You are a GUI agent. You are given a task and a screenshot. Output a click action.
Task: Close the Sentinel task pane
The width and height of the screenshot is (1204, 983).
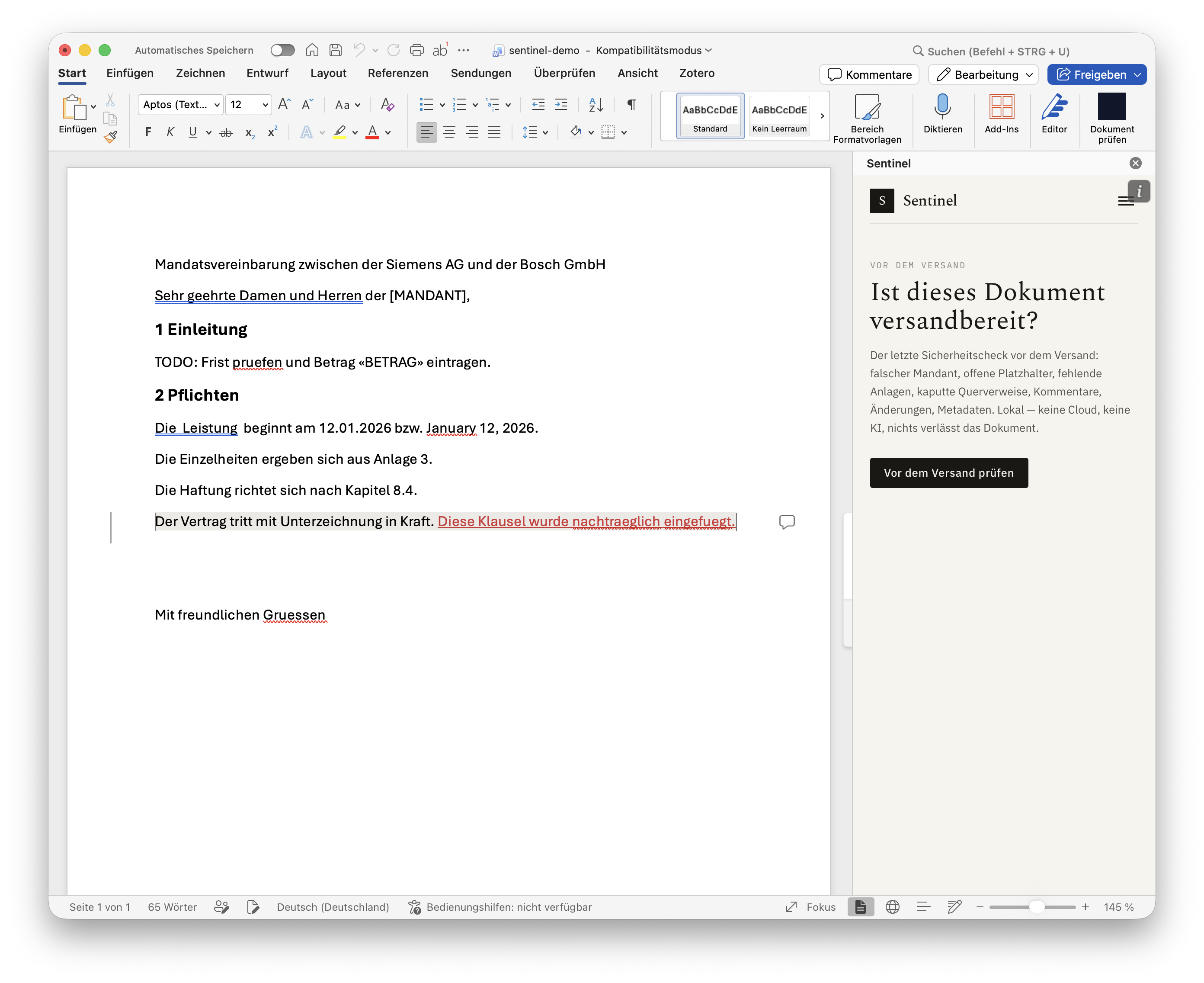pos(1136,164)
